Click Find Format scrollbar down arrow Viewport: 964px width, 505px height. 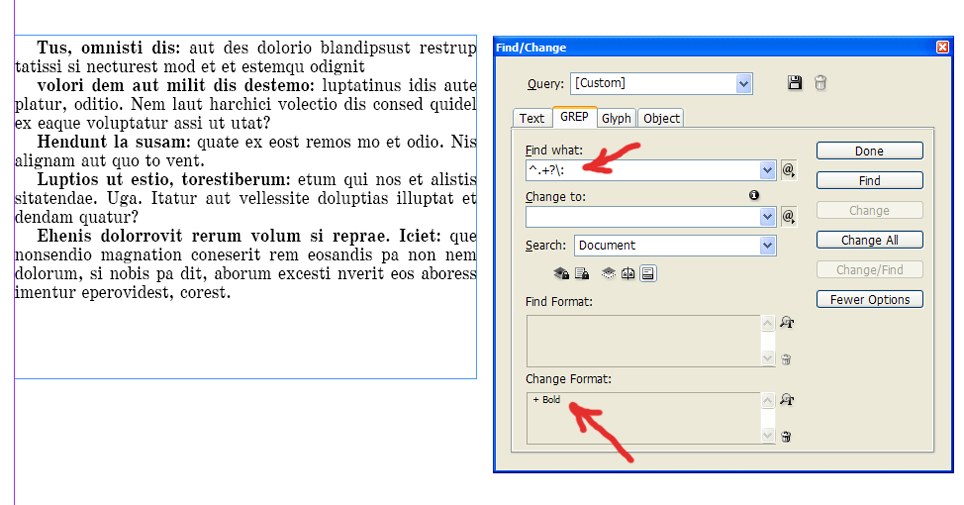[x=768, y=358]
